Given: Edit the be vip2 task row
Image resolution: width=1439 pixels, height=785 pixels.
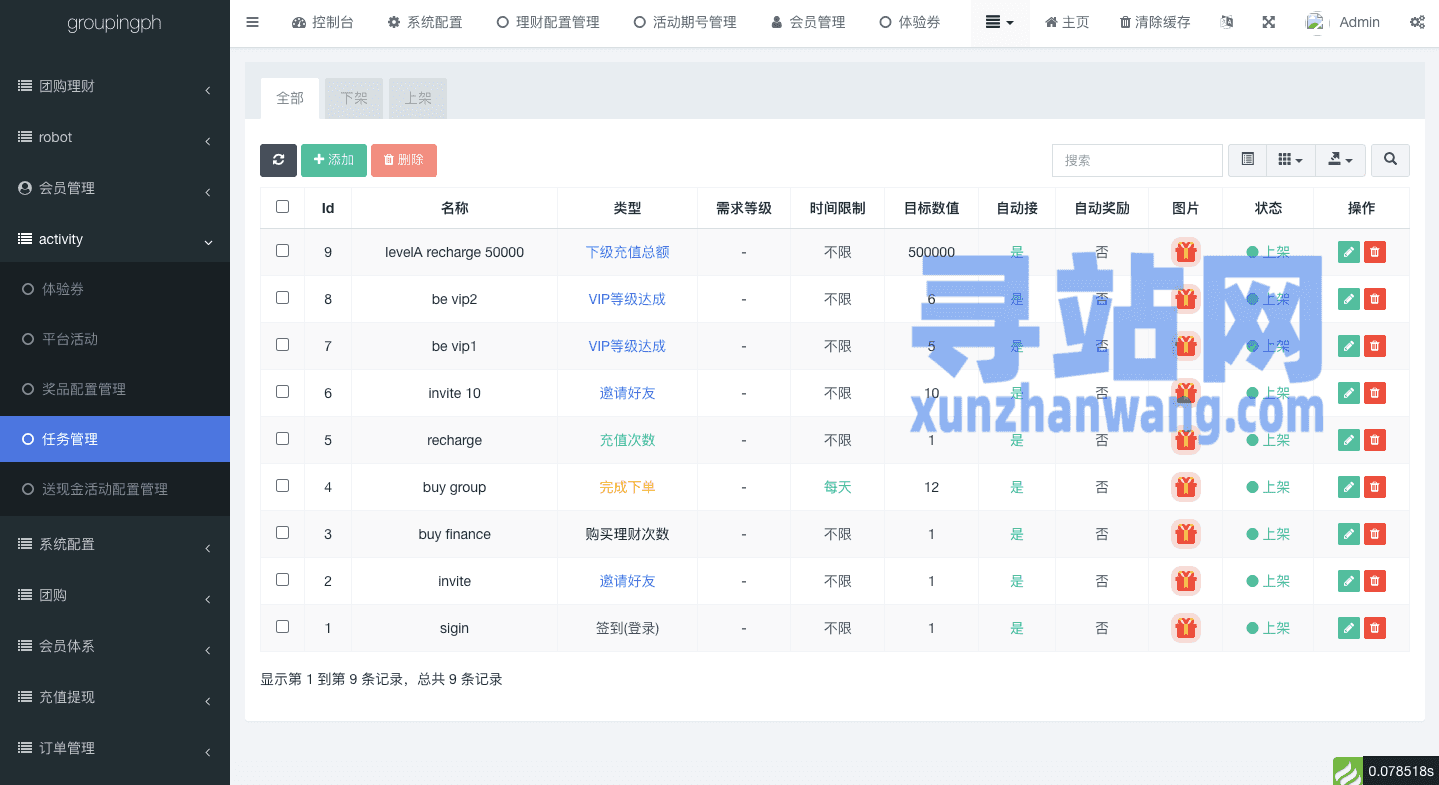Looking at the screenshot, I should (x=1349, y=299).
